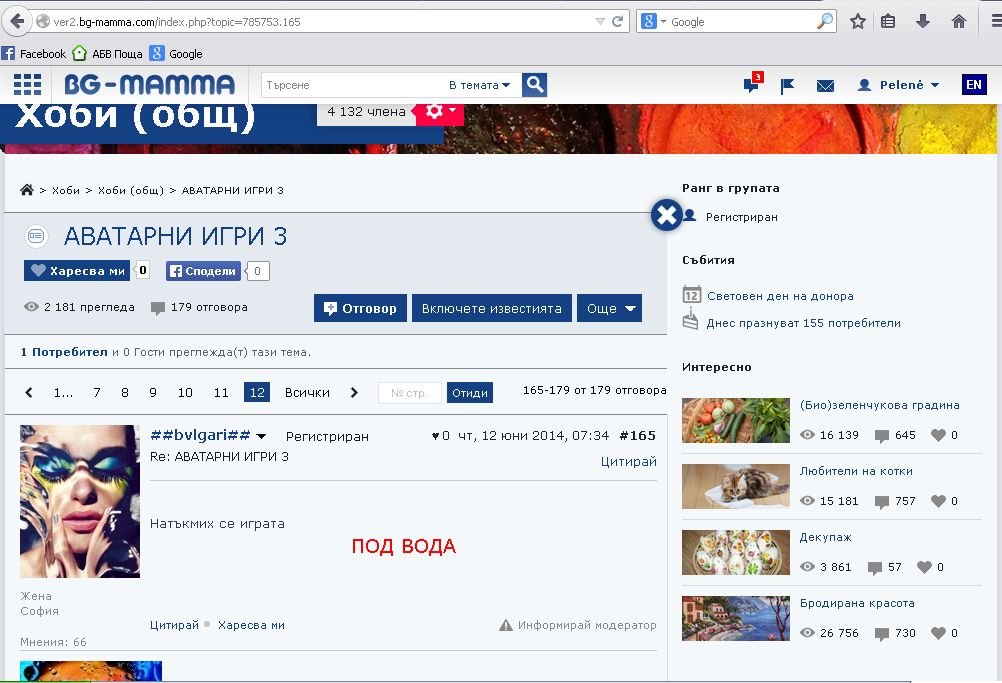
Task: Close the sidebar with round X button
Action: [x=666, y=215]
